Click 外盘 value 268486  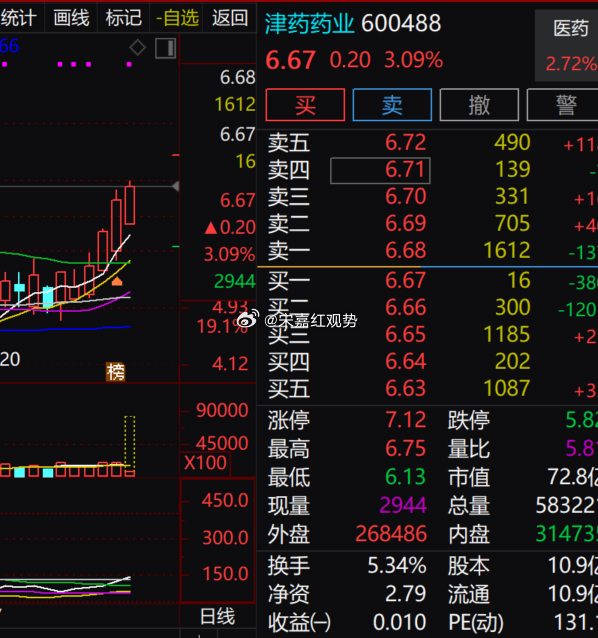(391, 534)
